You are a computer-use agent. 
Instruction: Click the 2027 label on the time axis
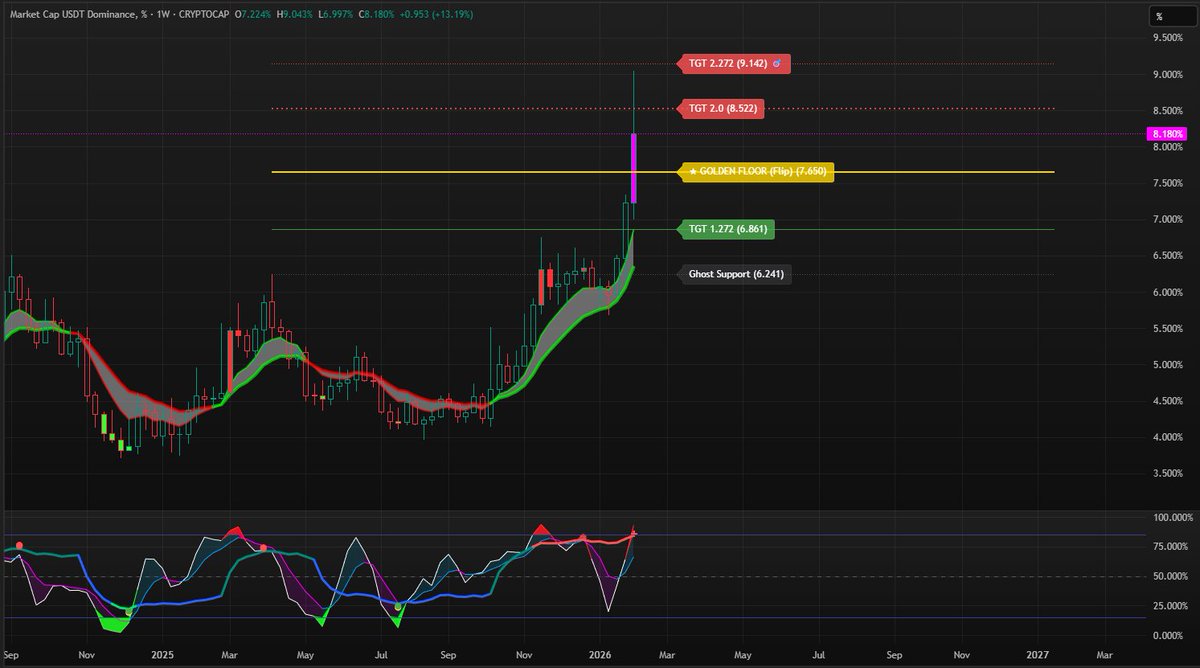point(1036,655)
